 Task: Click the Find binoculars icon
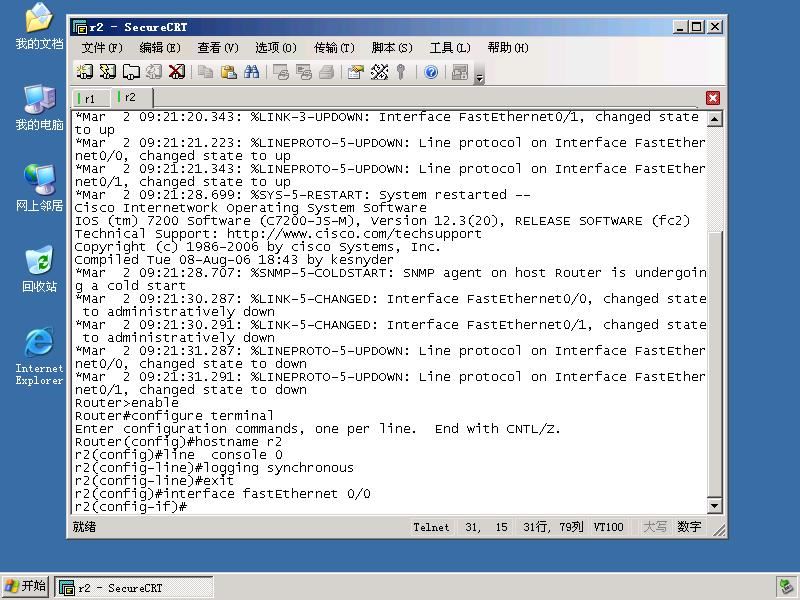click(252, 72)
